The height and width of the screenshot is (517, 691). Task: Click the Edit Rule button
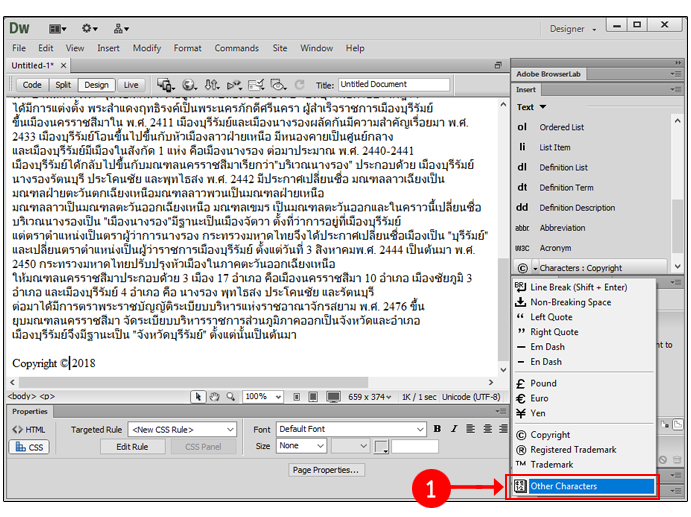pyautogui.click(x=132, y=446)
